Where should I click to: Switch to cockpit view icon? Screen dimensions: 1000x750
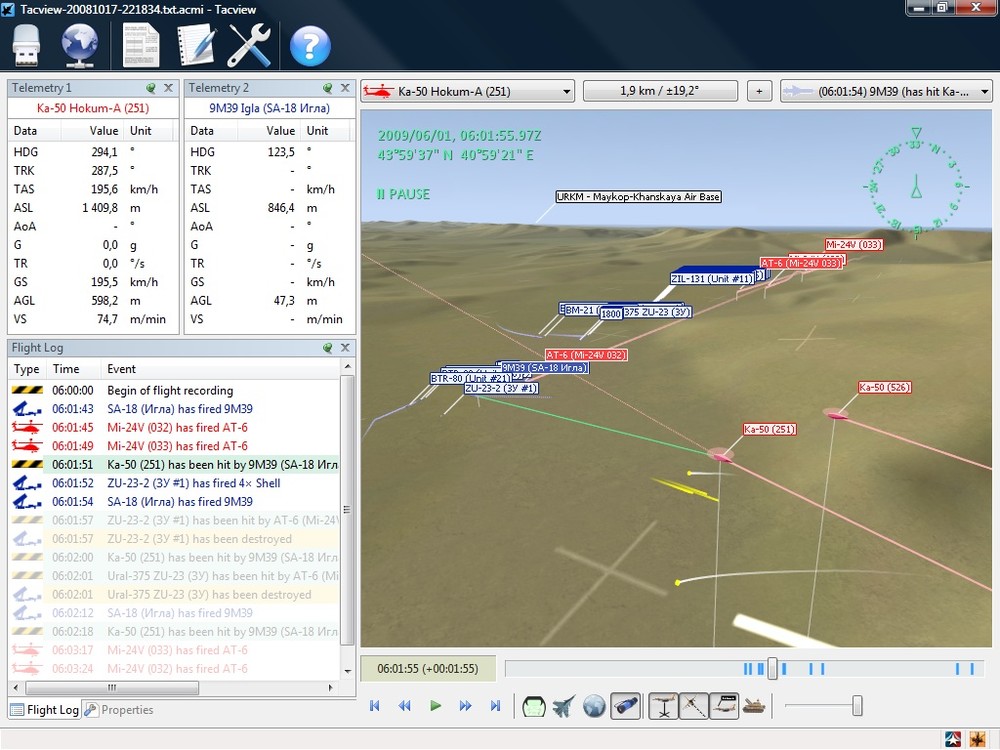coord(534,706)
